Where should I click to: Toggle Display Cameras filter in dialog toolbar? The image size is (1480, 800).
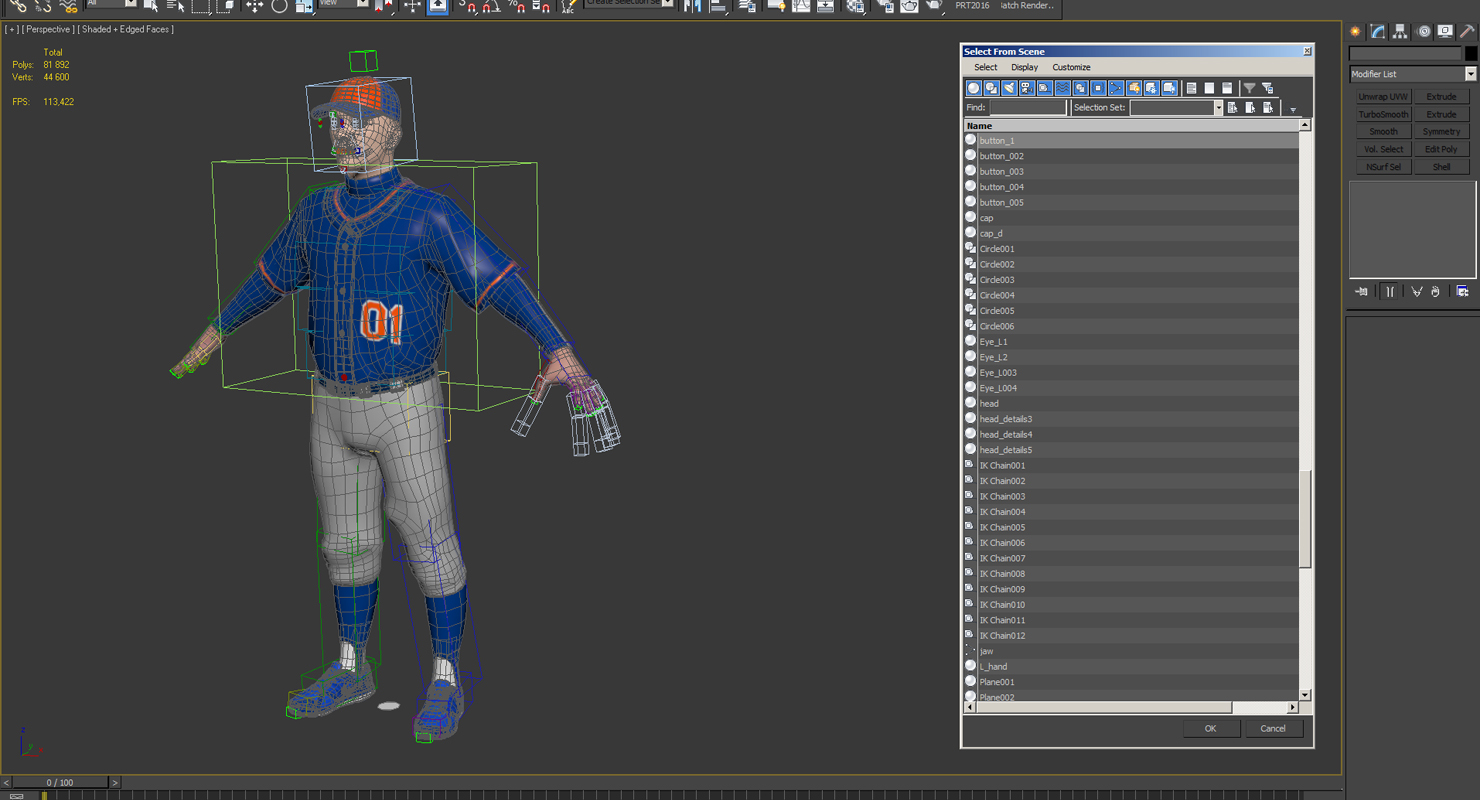pyautogui.click(x=1027, y=88)
